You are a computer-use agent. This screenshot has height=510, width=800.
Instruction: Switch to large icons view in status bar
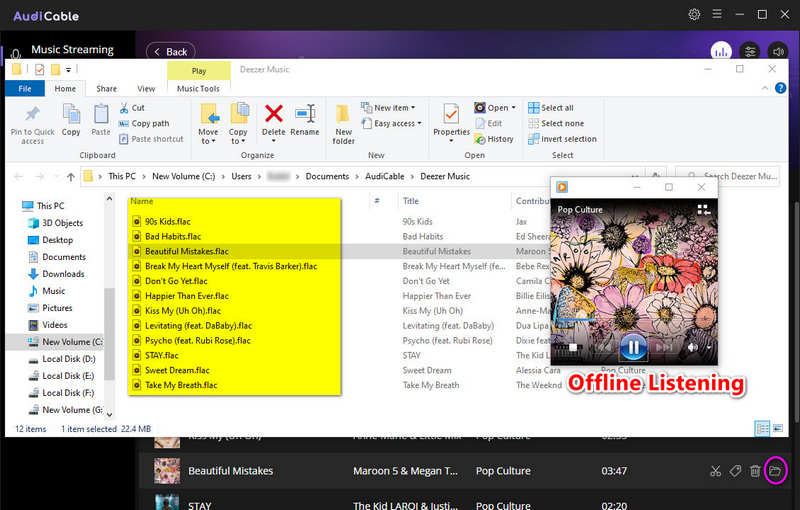pyautogui.click(x=778, y=428)
